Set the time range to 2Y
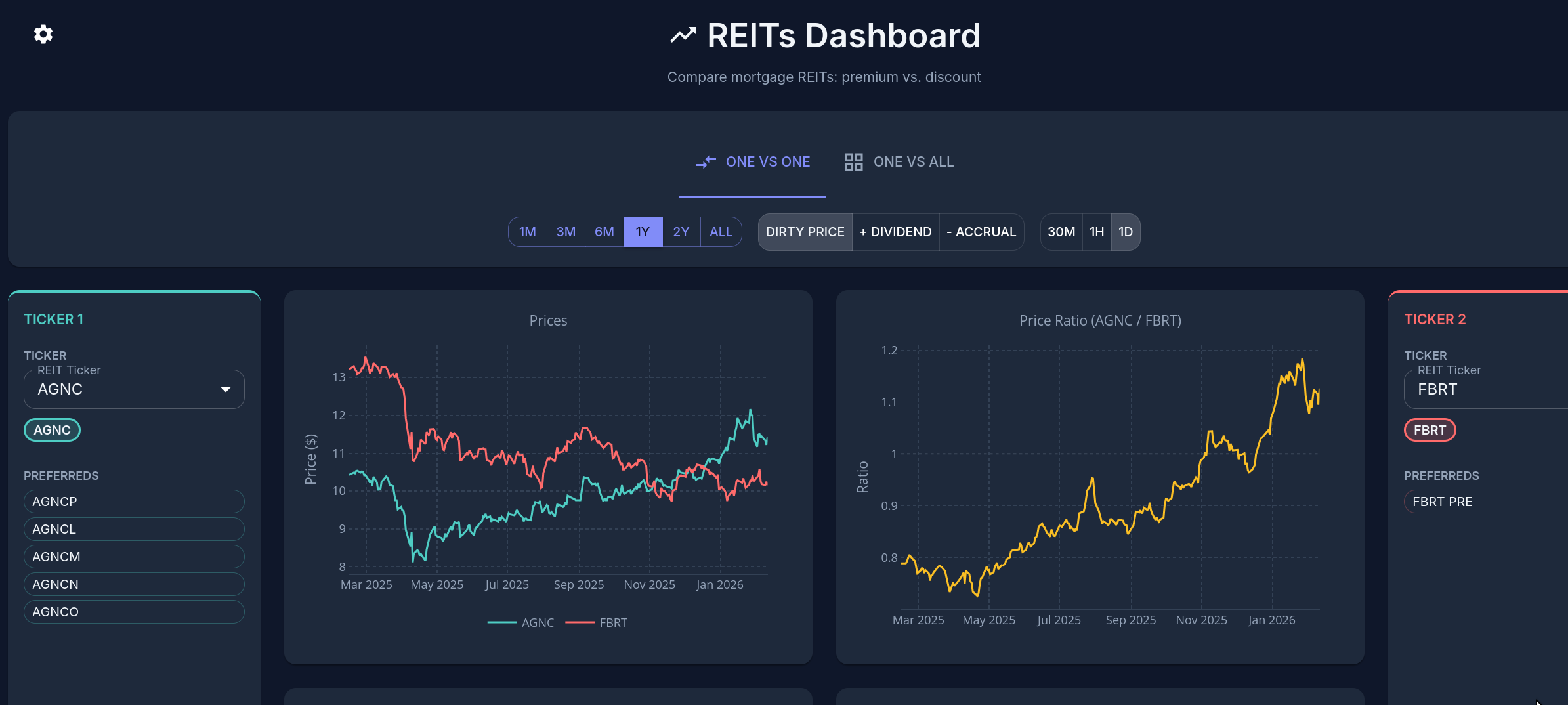 tap(681, 232)
